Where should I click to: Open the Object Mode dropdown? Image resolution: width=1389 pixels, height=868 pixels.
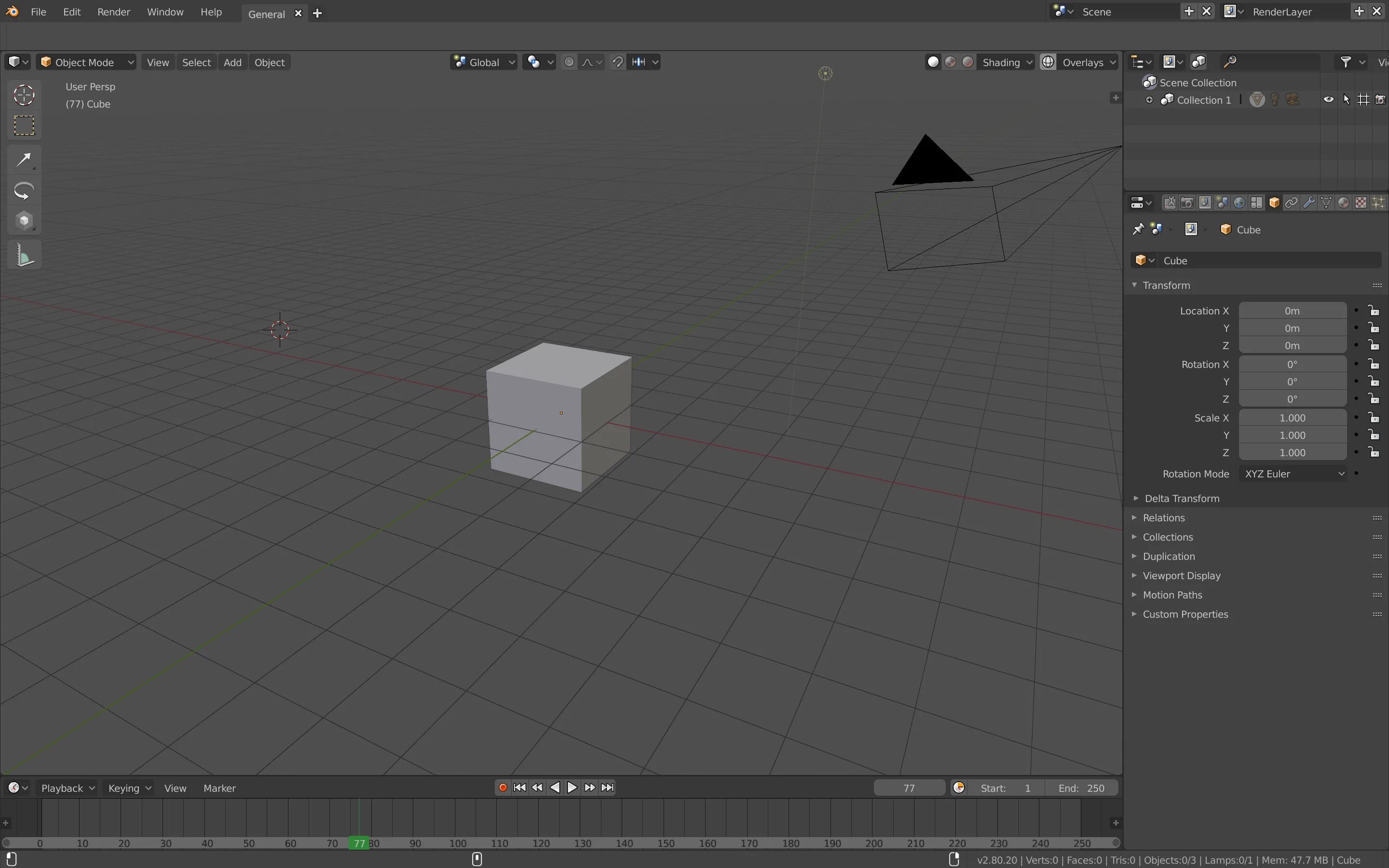pos(86,62)
